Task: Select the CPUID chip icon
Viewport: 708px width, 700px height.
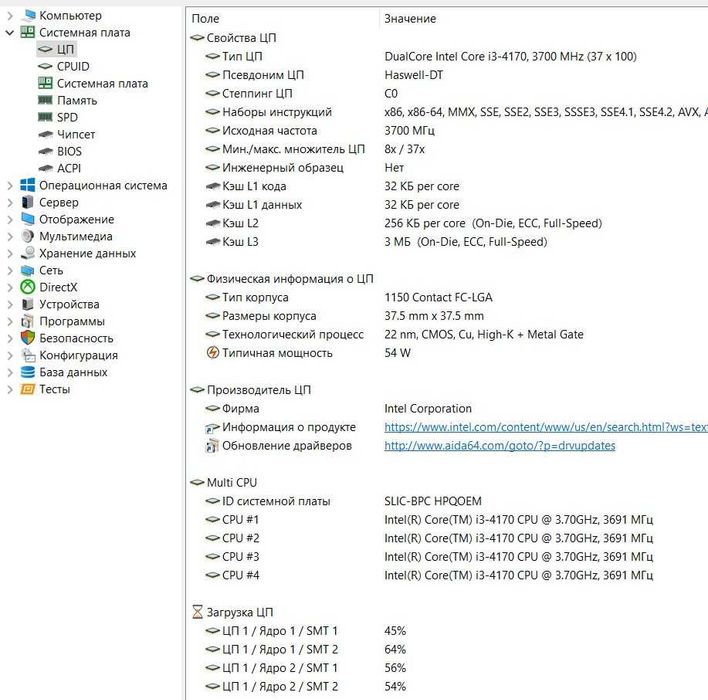Action: tap(45, 66)
